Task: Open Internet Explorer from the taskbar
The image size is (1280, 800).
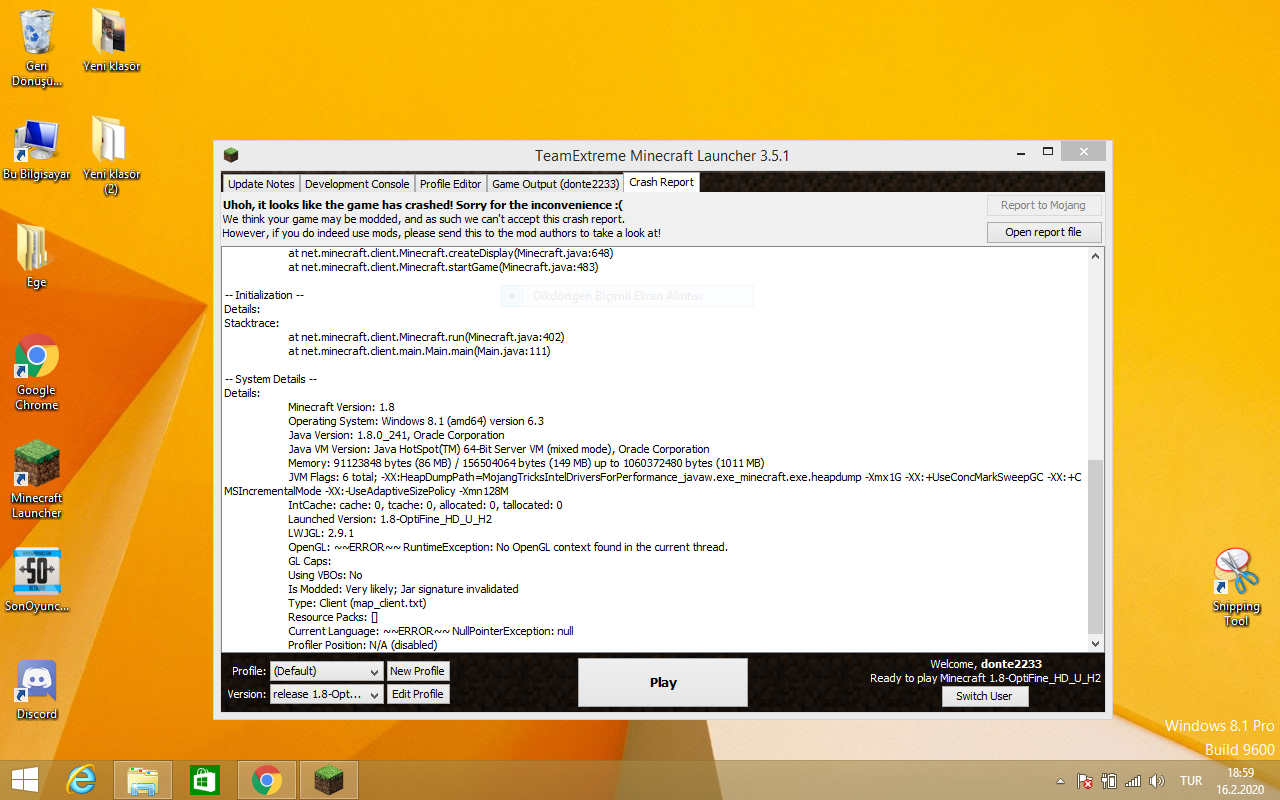Action: tap(81, 780)
